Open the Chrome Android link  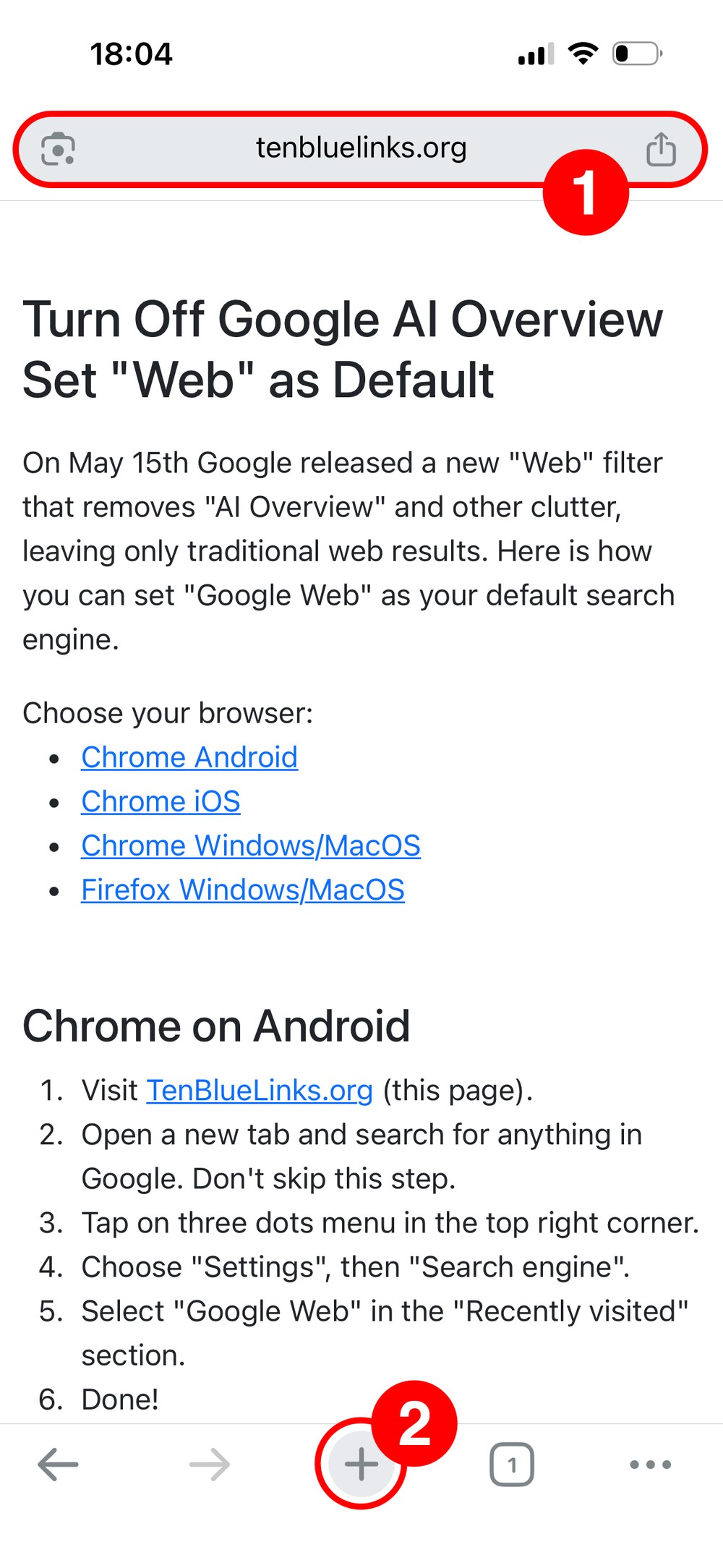pyautogui.click(x=189, y=757)
